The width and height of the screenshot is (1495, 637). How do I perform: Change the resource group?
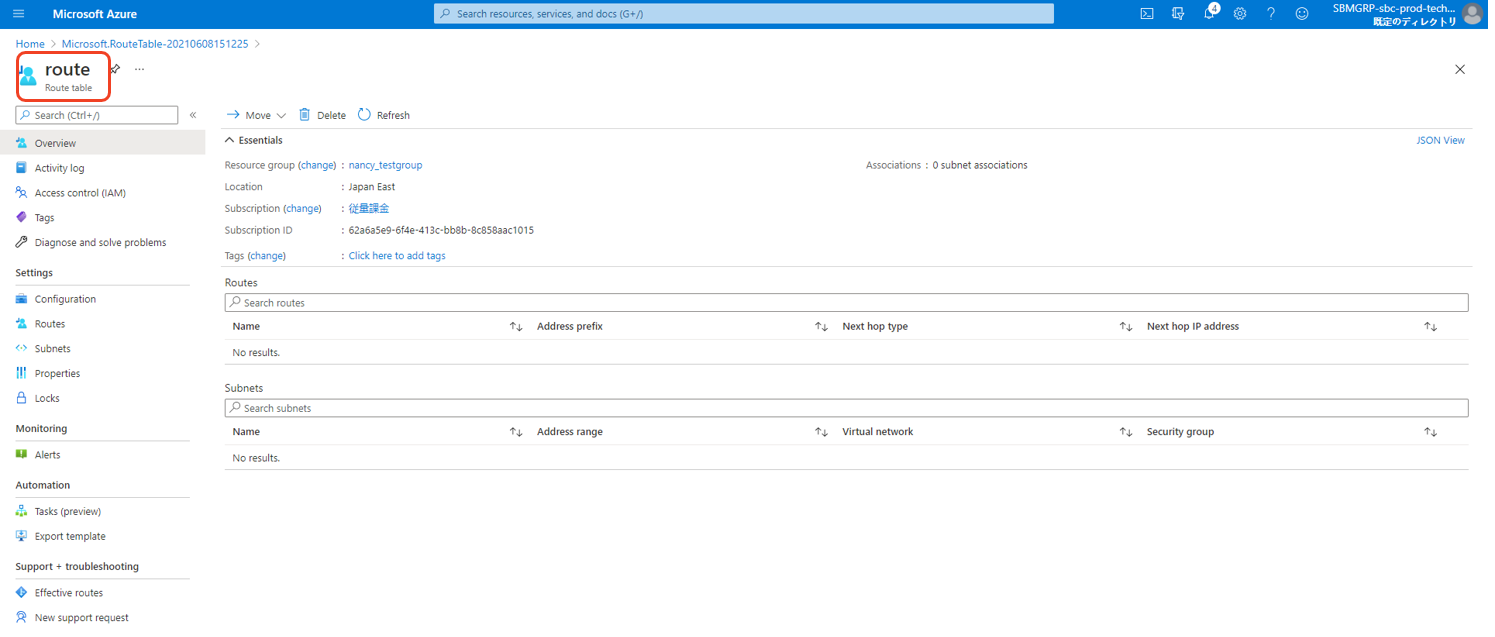click(x=318, y=165)
